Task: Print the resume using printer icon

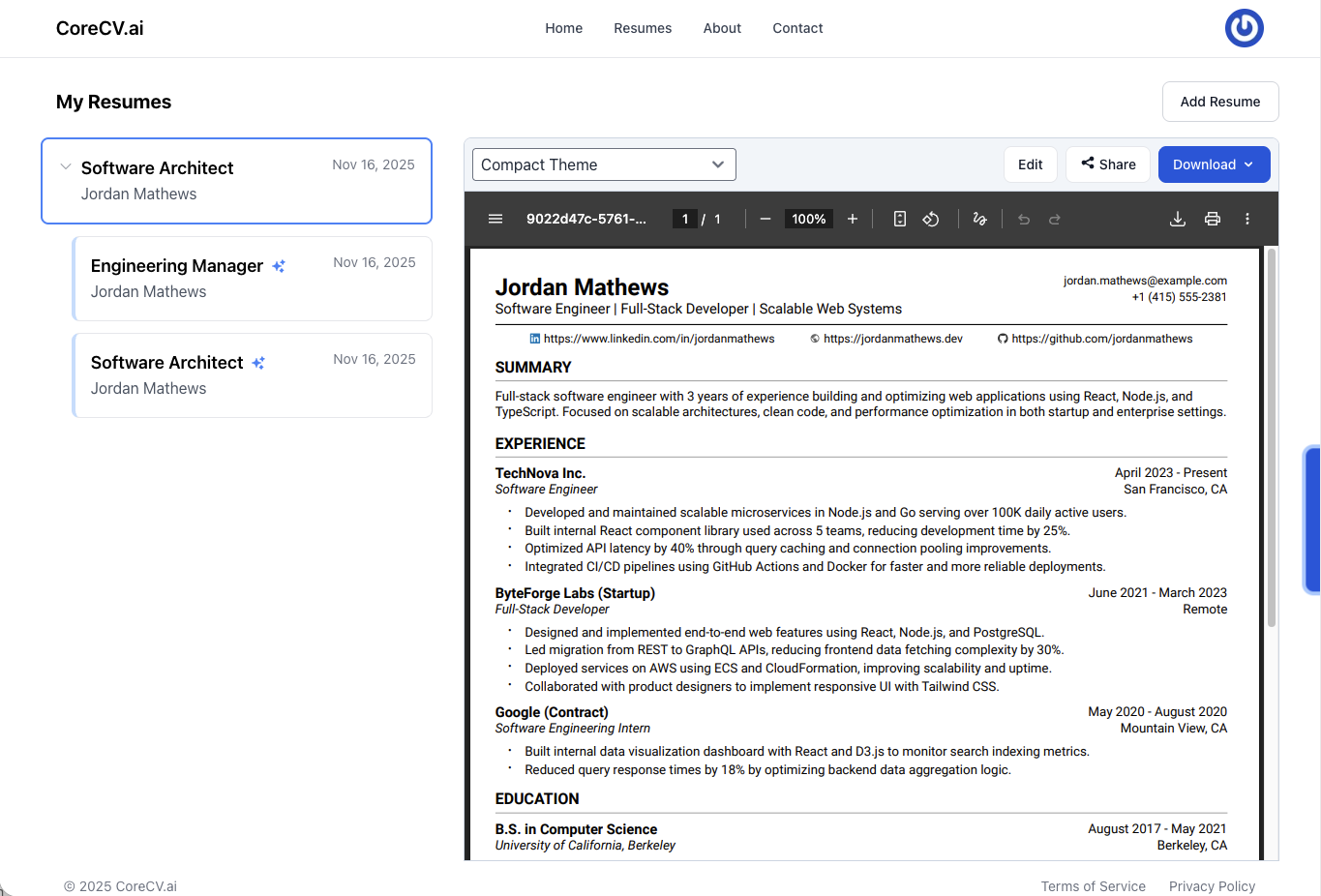Action: [1212, 219]
